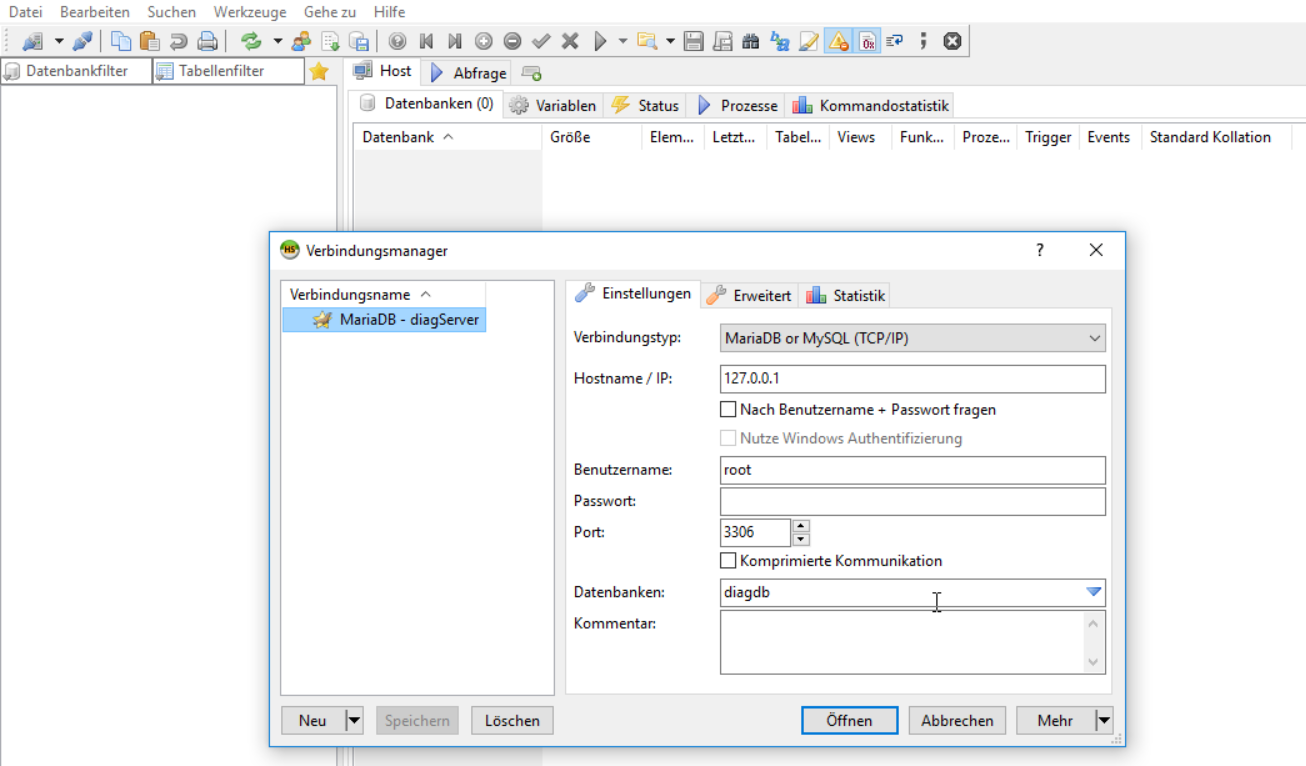Open the dropdown arrow next to Mehr
Image resolution: width=1306 pixels, height=766 pixels.
click(1103, 720)
